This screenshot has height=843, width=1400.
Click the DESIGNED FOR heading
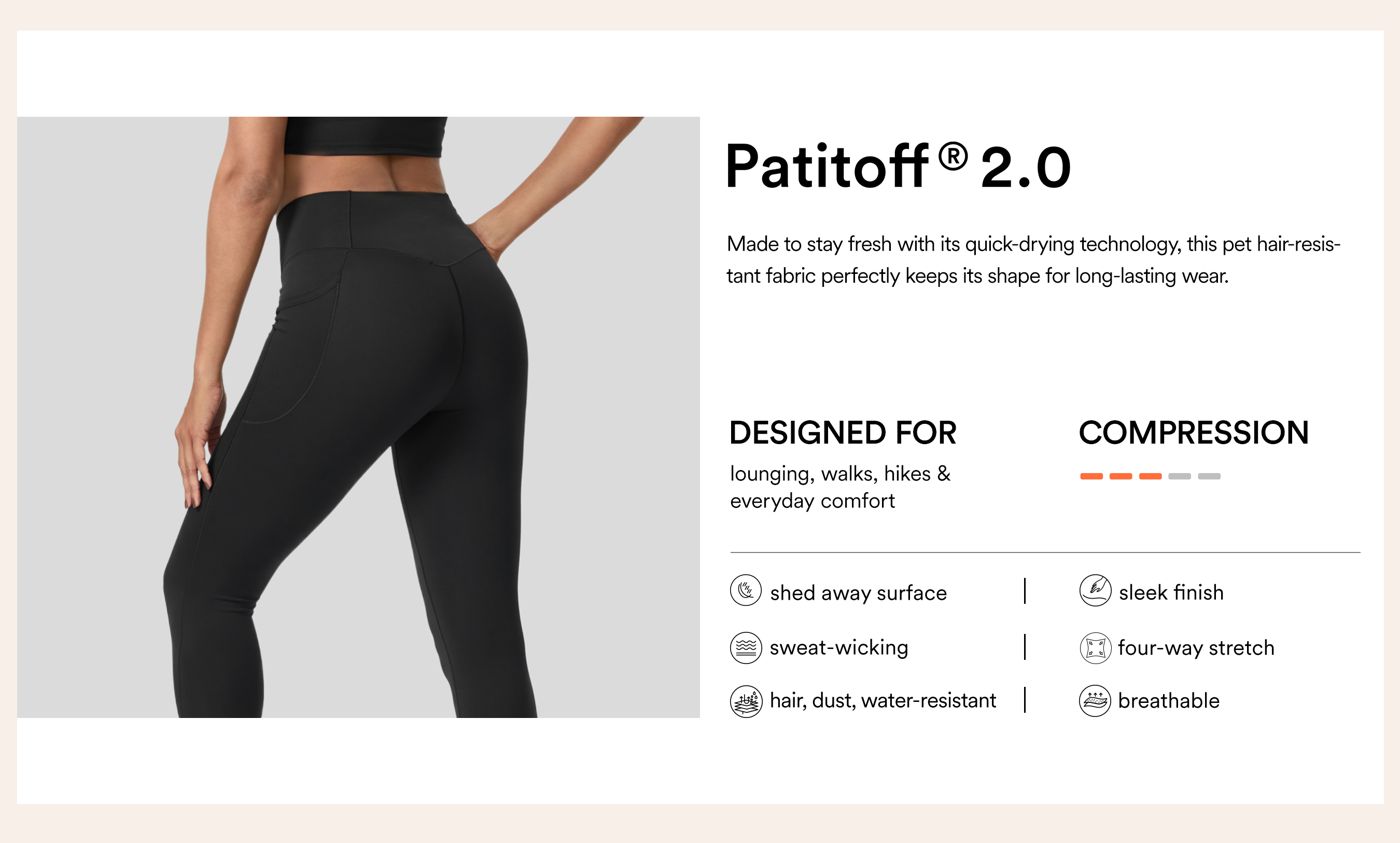pyautogui.click(x=843, y=433)
